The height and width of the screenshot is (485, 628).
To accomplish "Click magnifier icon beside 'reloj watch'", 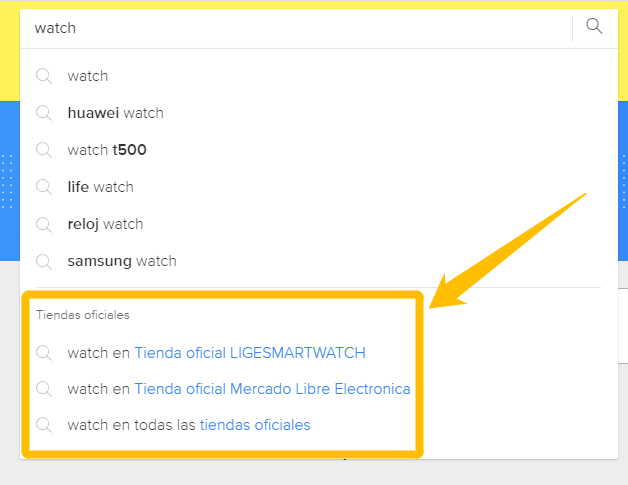I will click(x=44, y=224).
